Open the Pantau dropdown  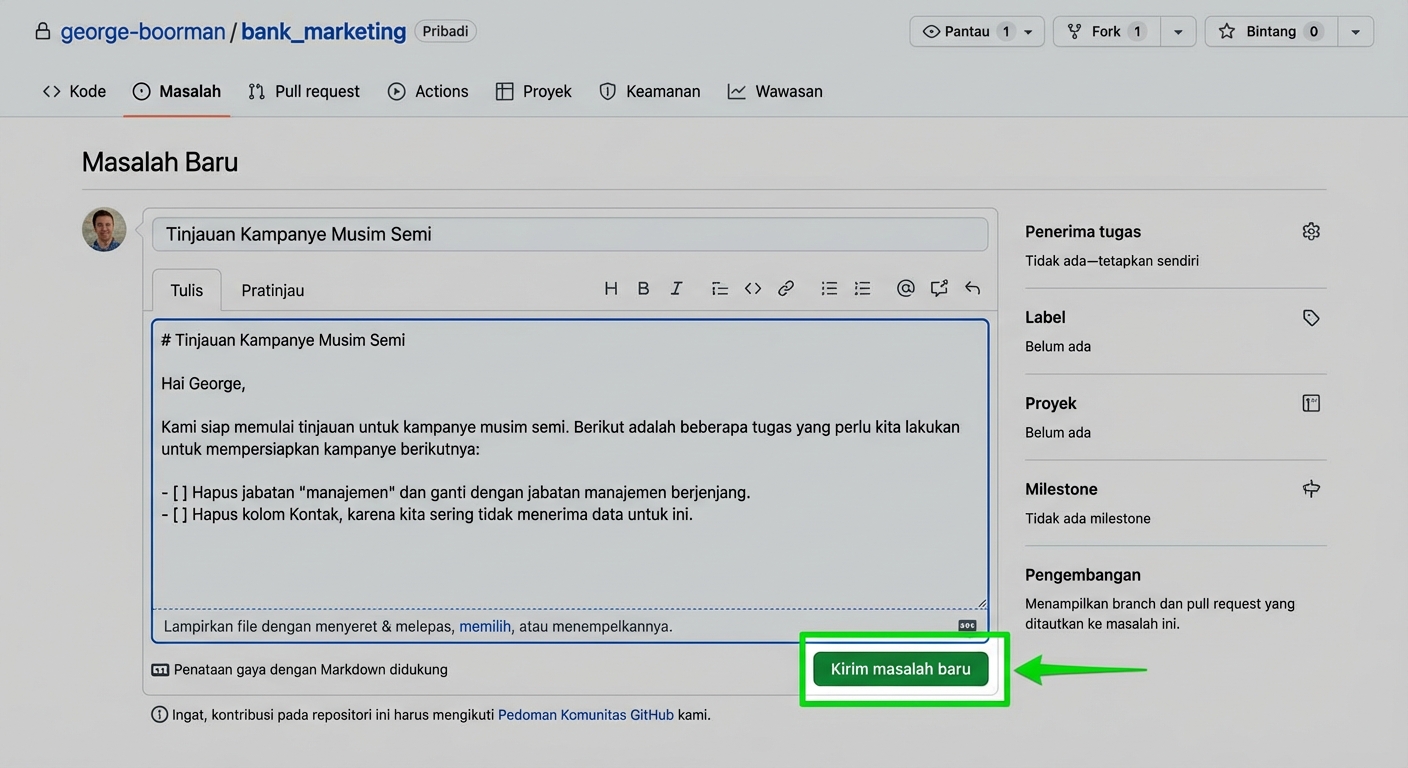(x=977, y=31)
